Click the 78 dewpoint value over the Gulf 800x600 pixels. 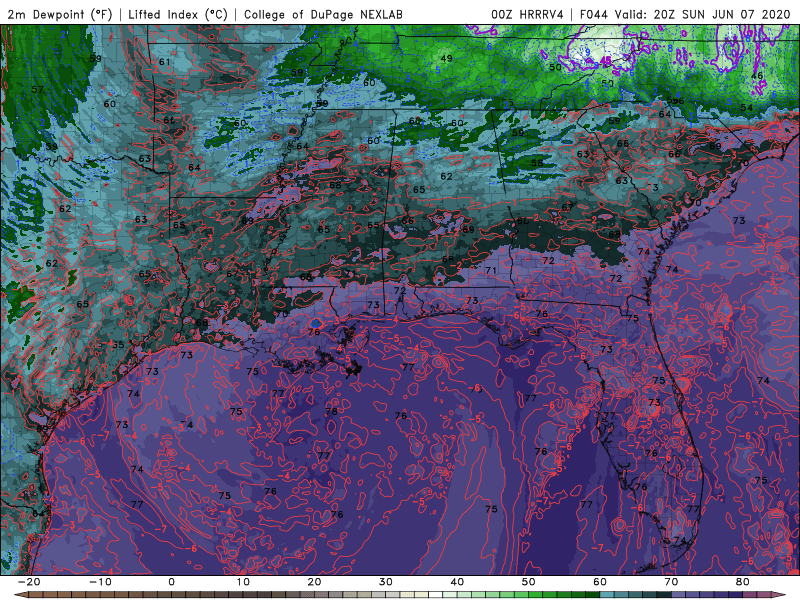[332, 411]
